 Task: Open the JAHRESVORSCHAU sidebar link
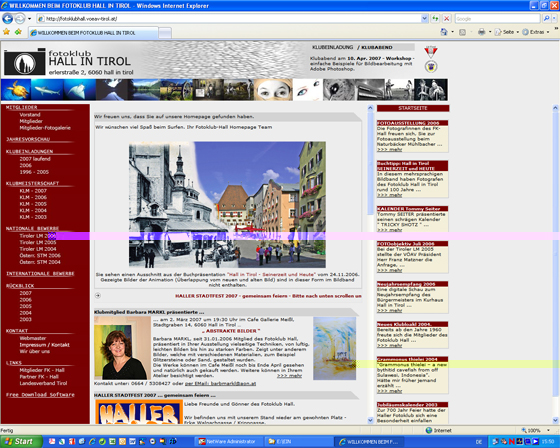pos(28,139)
